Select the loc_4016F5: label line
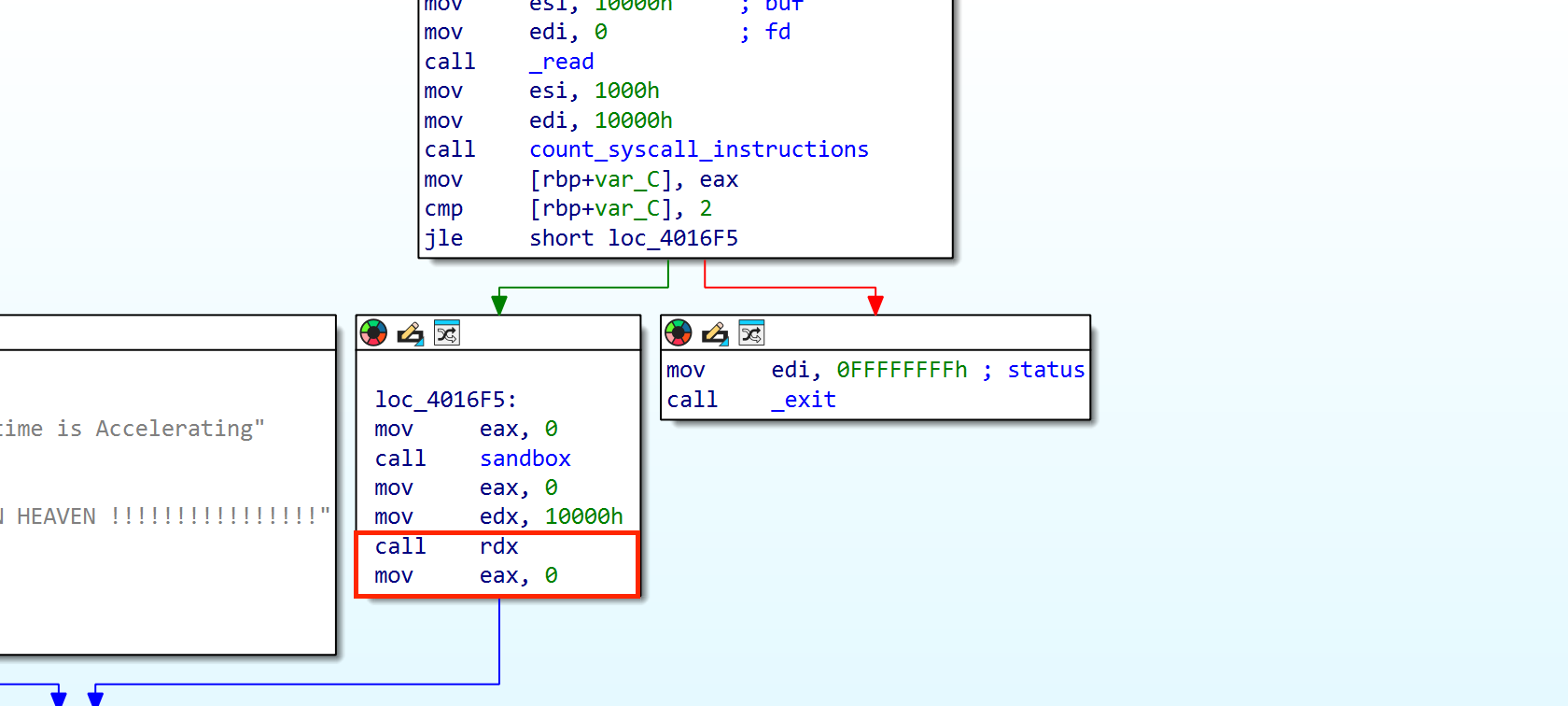Screen dimensions: 1568x706 click(446, 400)
